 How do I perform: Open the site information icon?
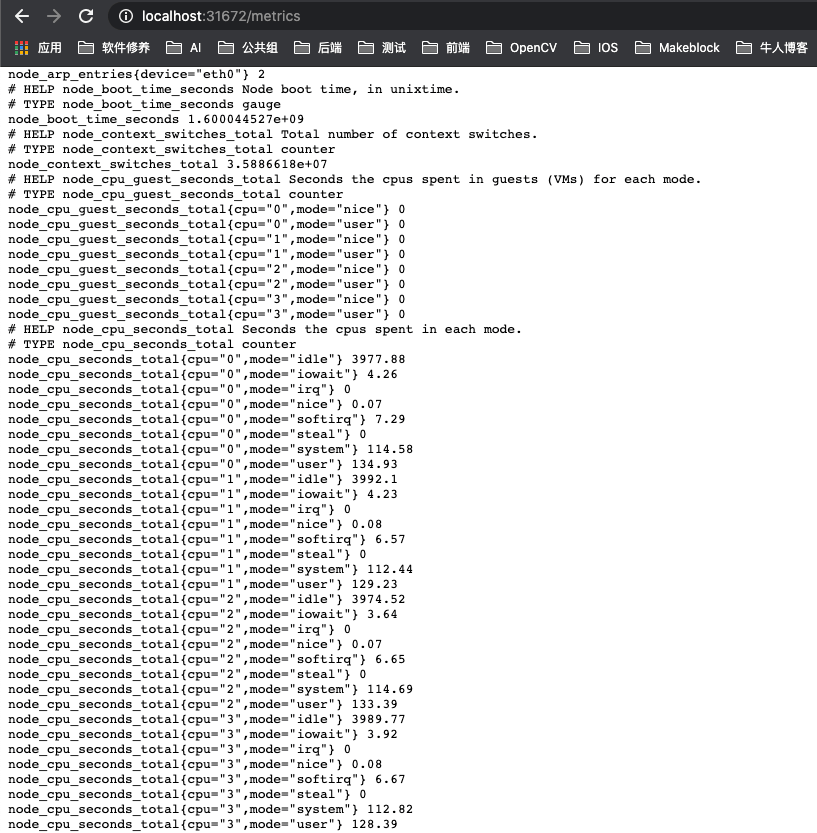coord(126,16)
